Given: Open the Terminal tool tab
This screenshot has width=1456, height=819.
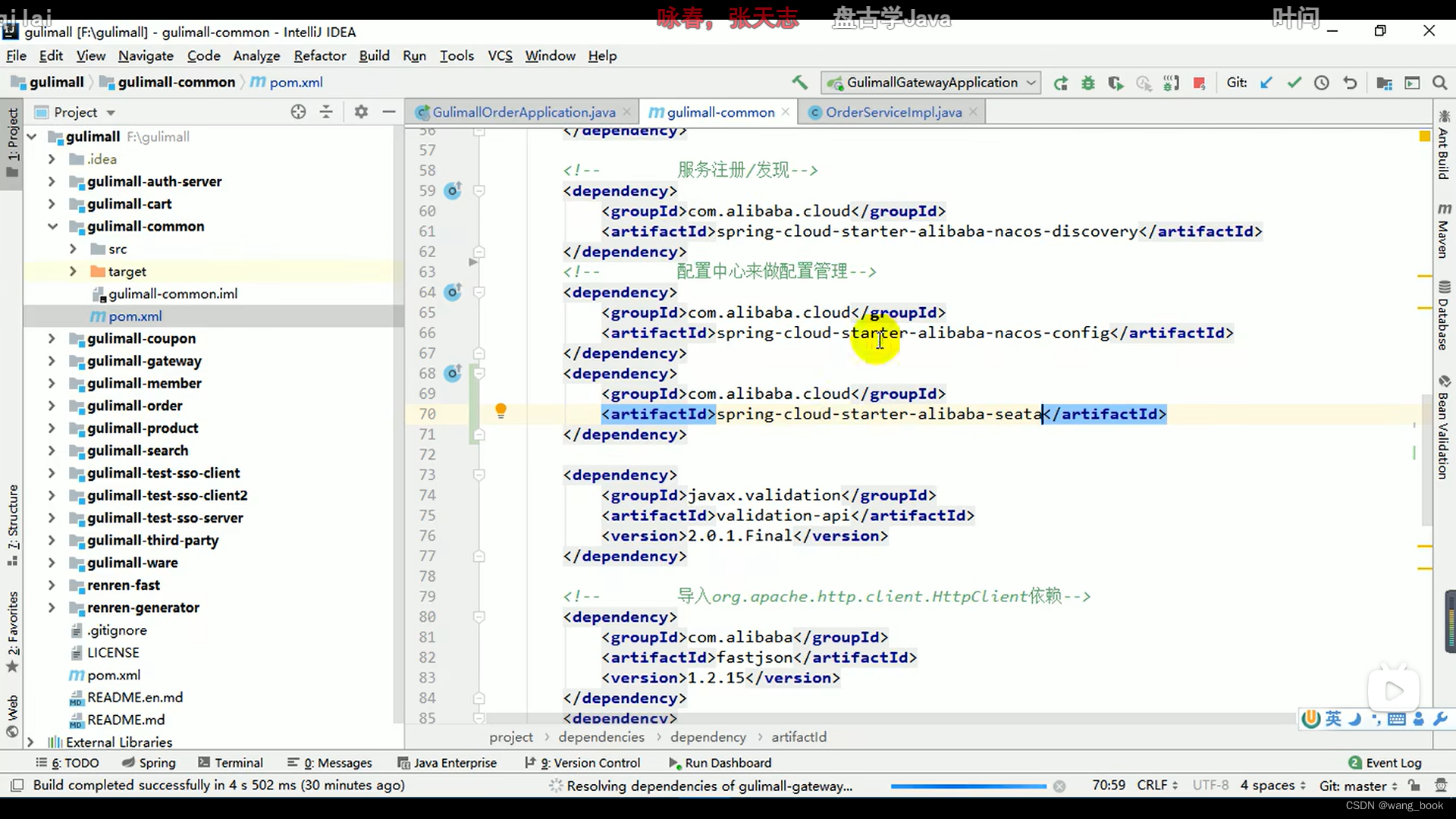Looking at the screenshot, I should (x=231, y=763).
